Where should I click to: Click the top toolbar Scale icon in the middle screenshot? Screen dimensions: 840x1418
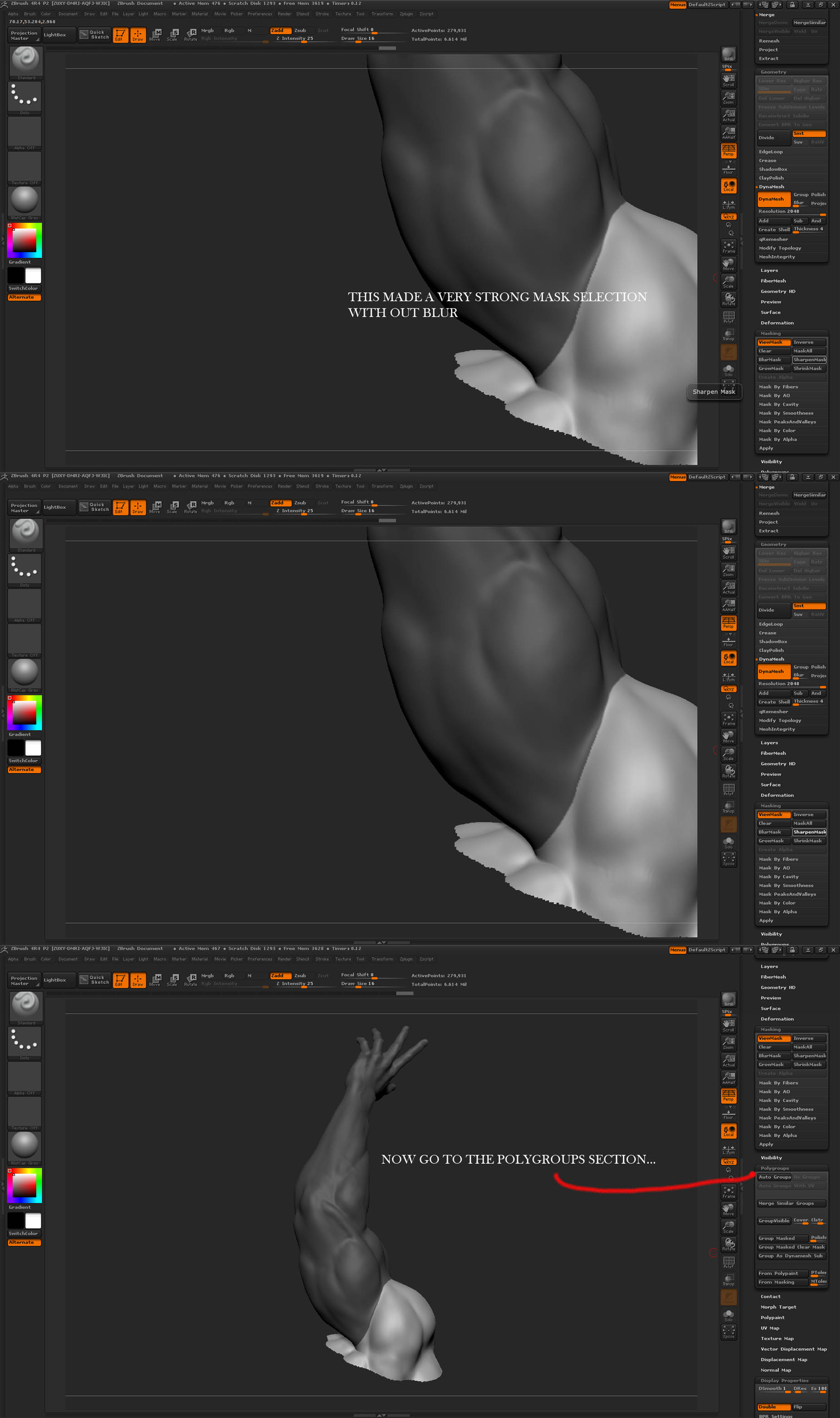pos(173,507)
